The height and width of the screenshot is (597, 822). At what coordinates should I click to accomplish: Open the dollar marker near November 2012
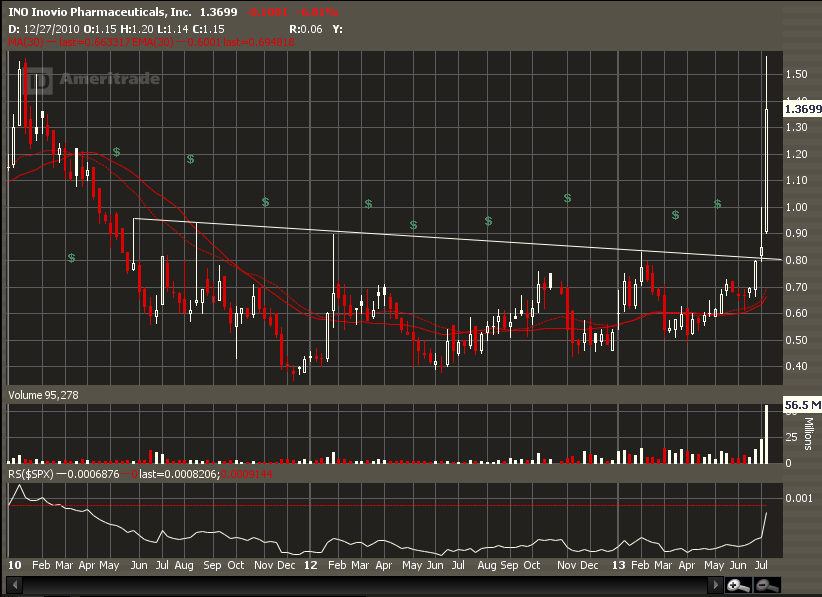[566, 199]
